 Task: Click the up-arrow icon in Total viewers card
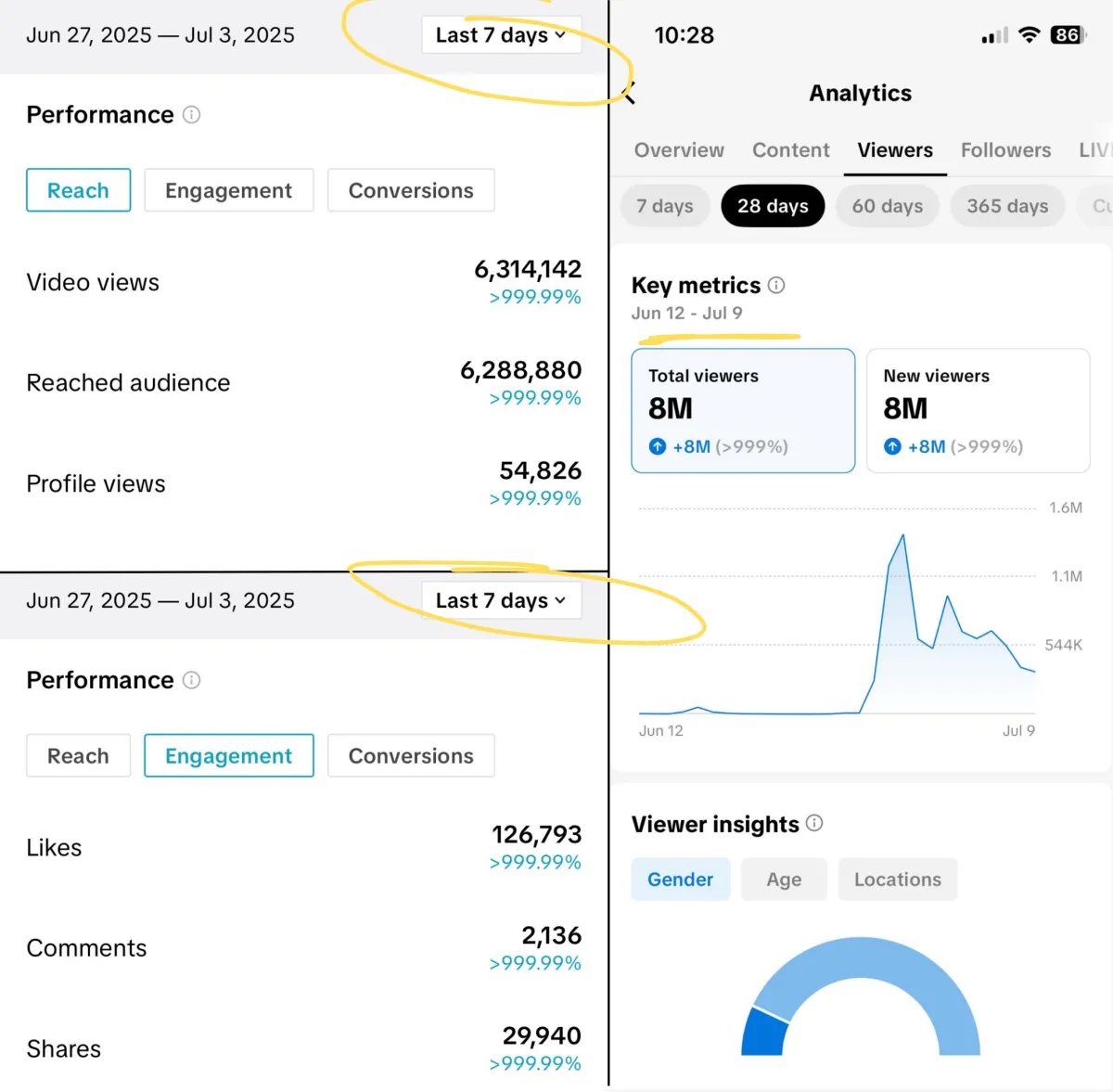tap(658, 446)
